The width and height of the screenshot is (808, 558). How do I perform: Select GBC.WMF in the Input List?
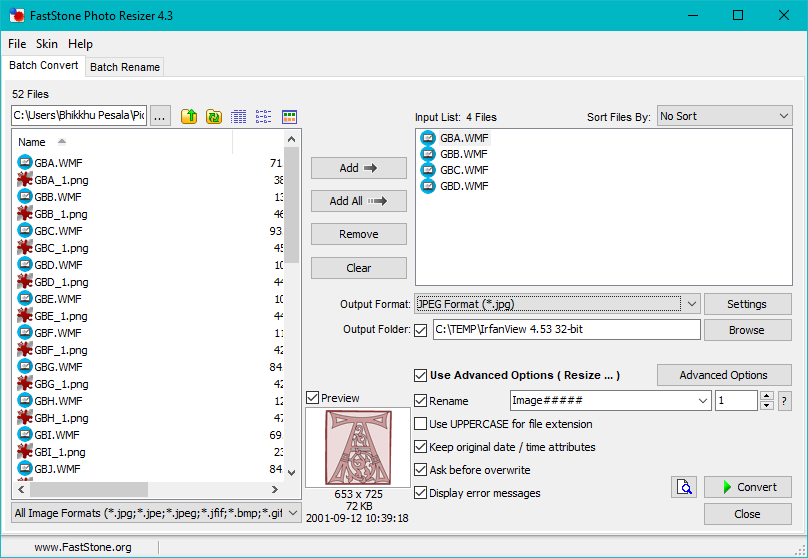(463, 170)
